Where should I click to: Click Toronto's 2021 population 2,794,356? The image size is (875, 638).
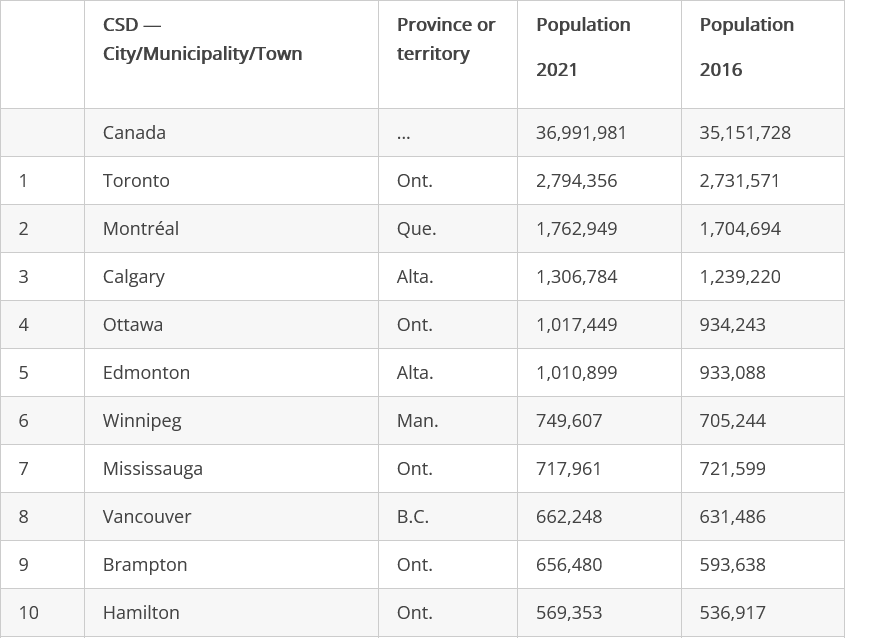(576, 181)
